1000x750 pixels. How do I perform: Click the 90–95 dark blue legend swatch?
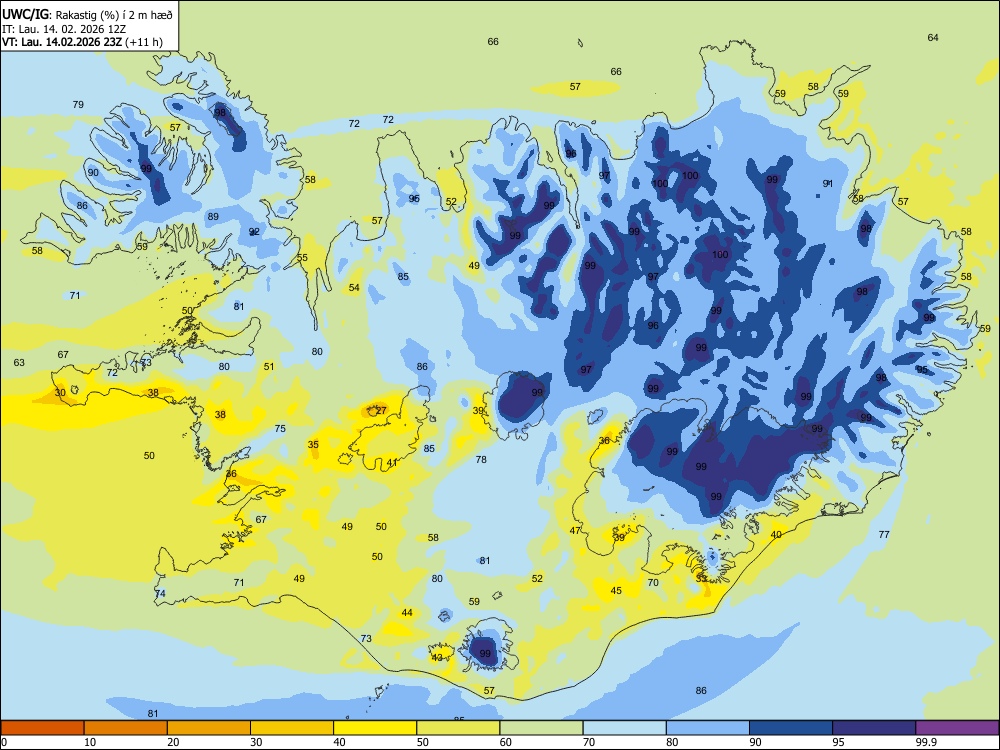point(791,728)
